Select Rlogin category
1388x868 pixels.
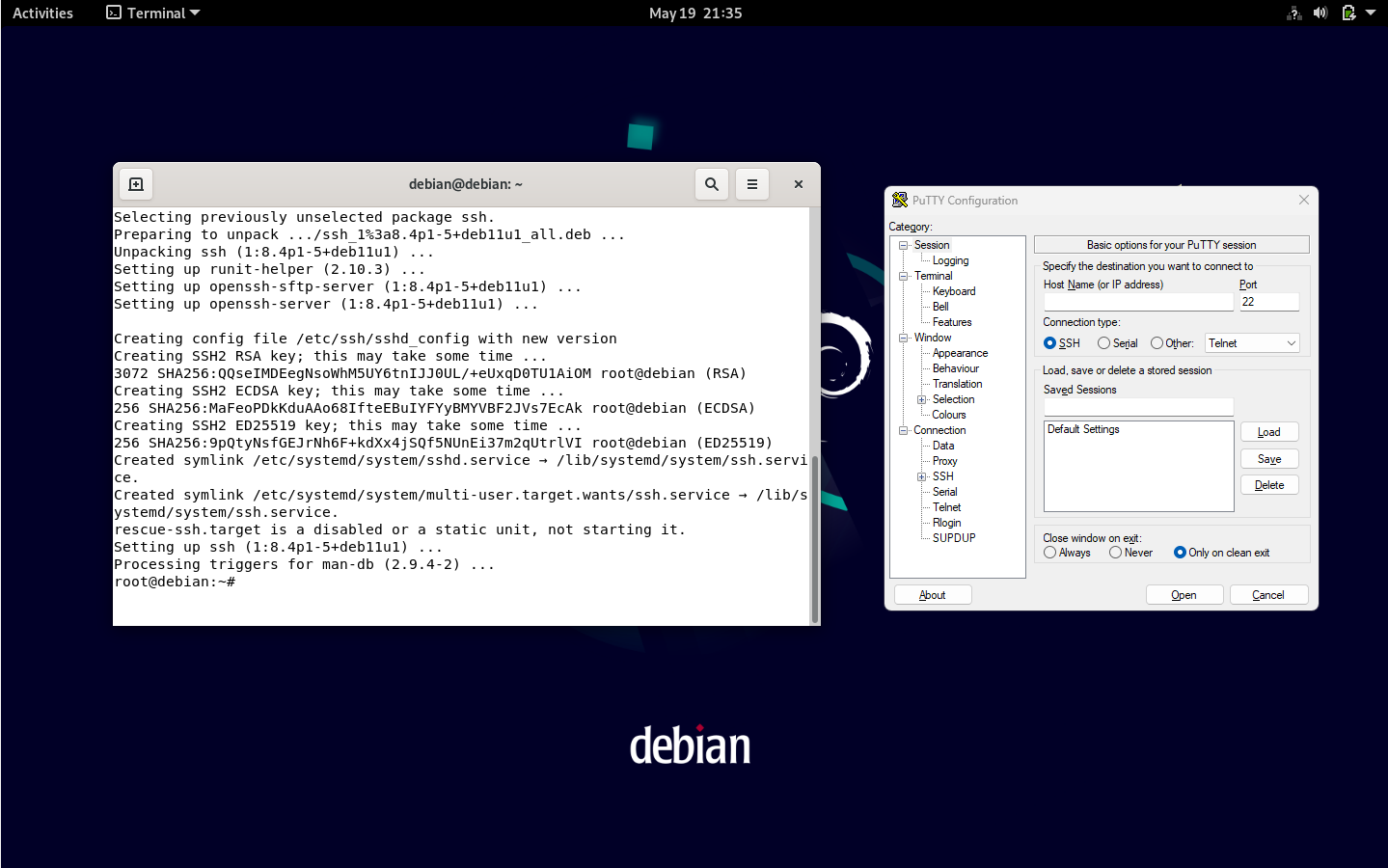[x=946, y=523]
